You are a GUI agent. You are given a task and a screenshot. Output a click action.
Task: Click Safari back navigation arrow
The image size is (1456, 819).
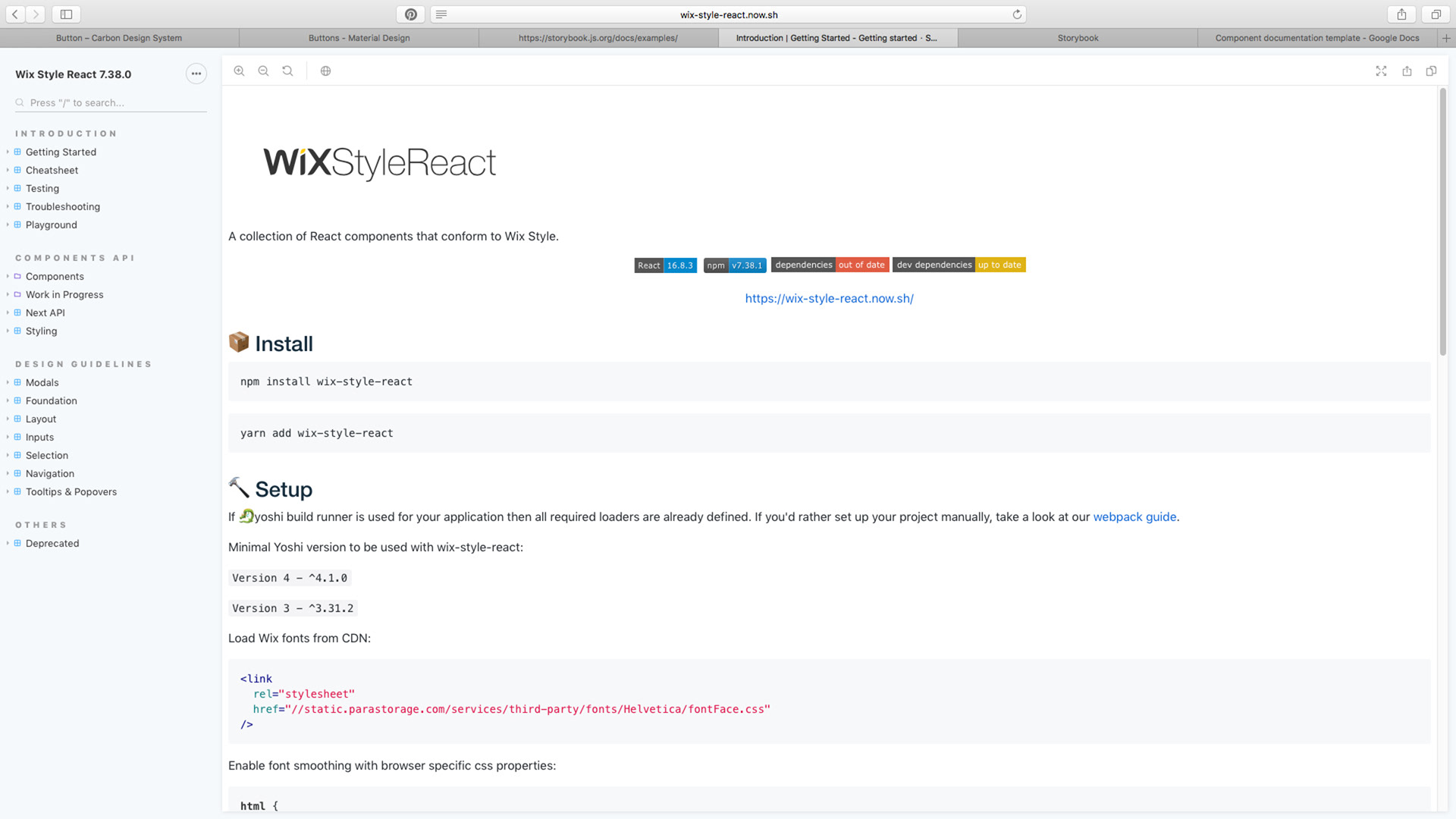[15, 14]
